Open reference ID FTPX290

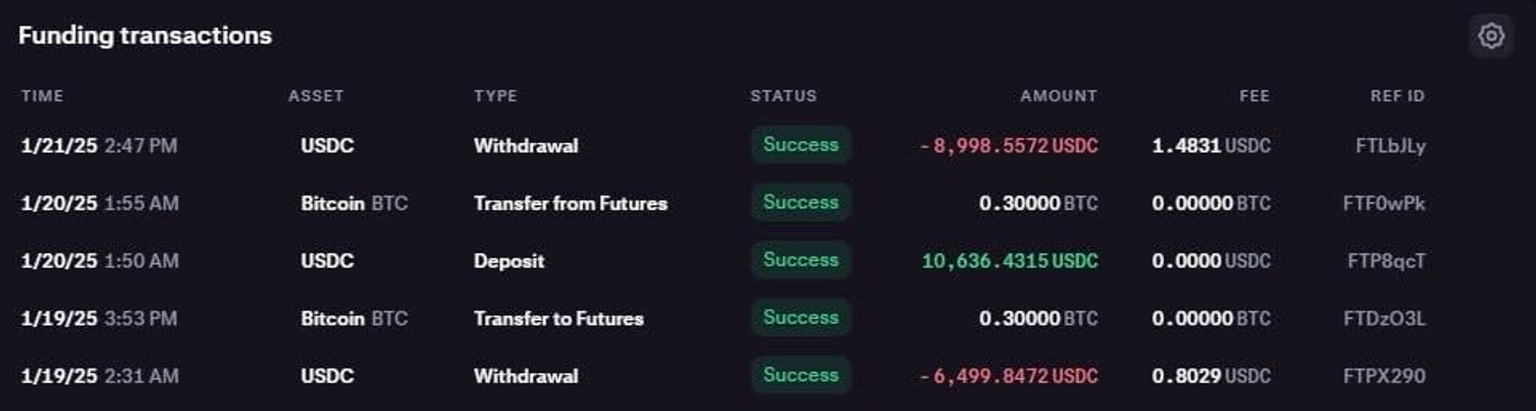tap(1384, 377)
